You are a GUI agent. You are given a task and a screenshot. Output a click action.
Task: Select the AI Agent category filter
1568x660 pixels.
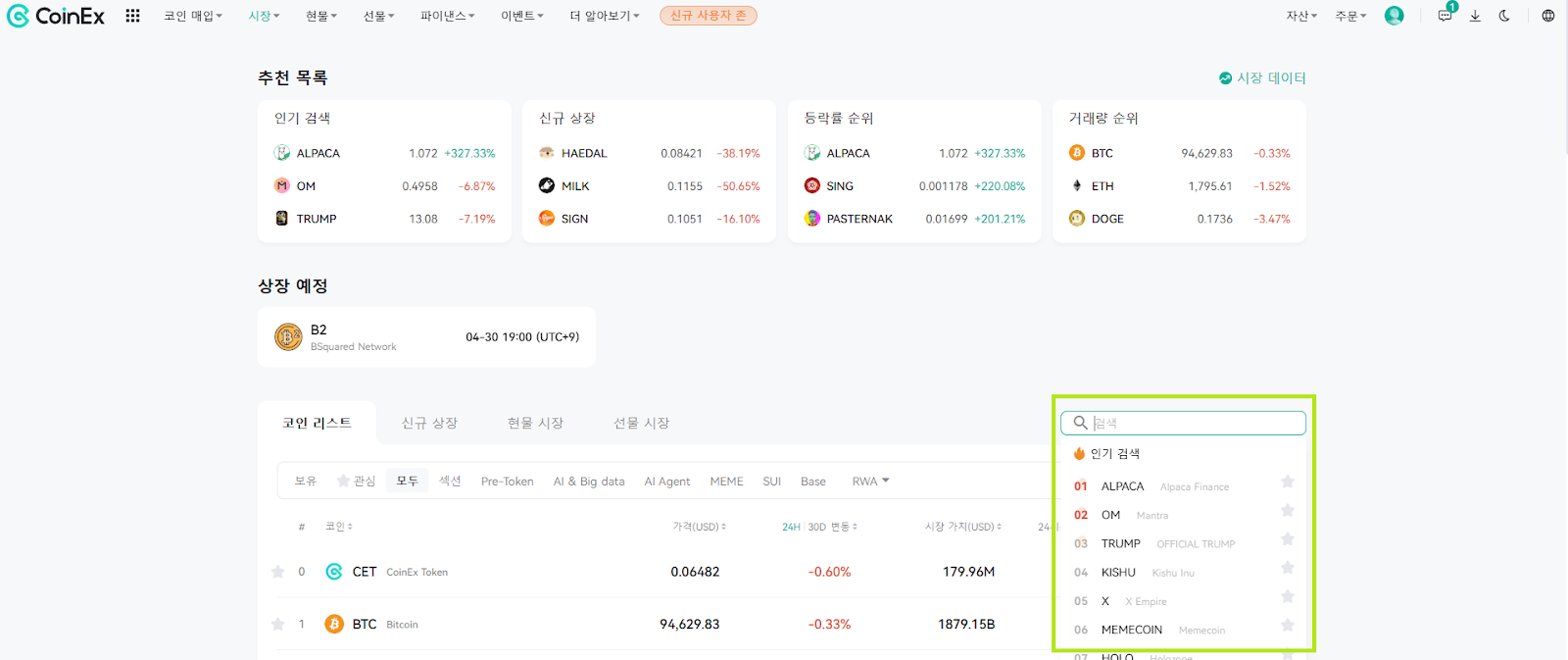pos(666,482)
